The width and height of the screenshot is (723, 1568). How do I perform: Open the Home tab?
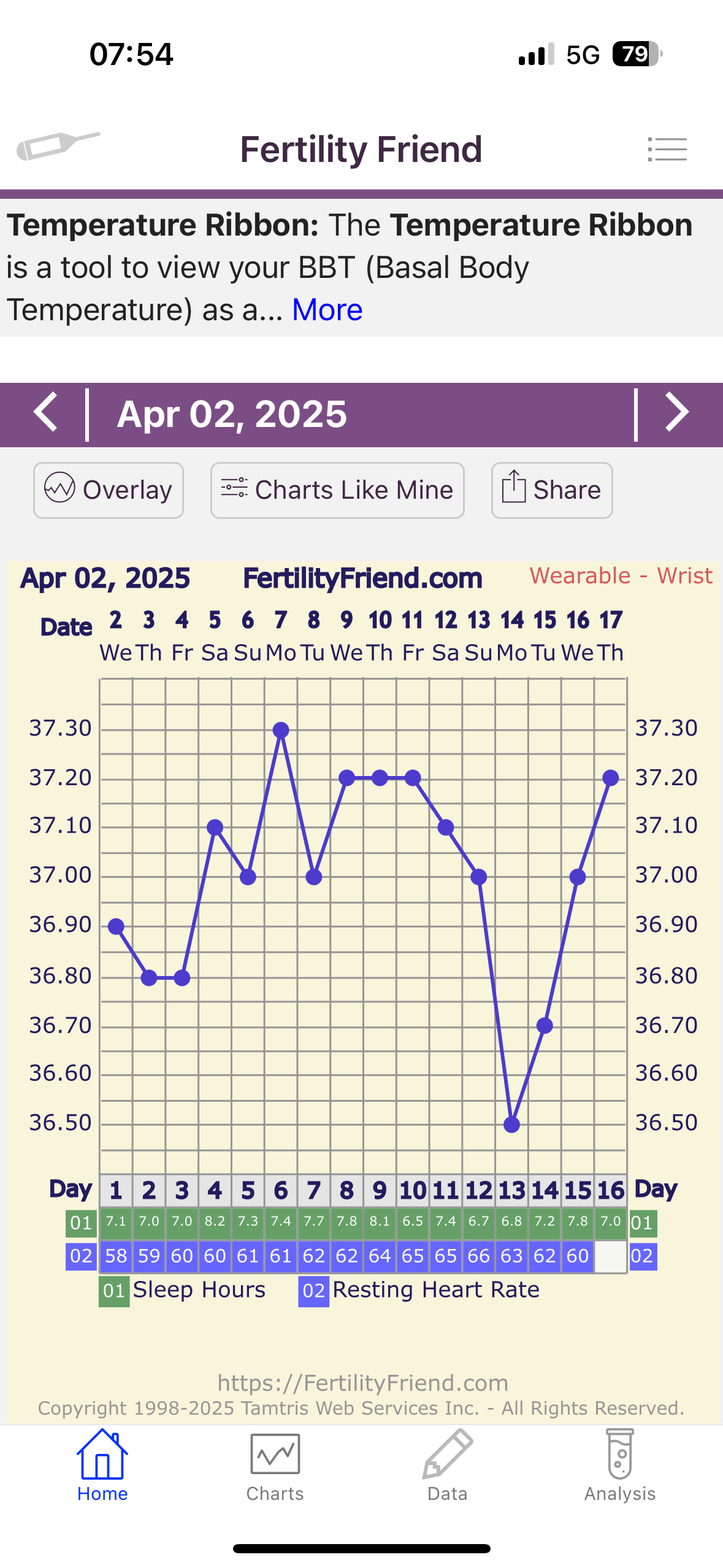click(102, 1466)
